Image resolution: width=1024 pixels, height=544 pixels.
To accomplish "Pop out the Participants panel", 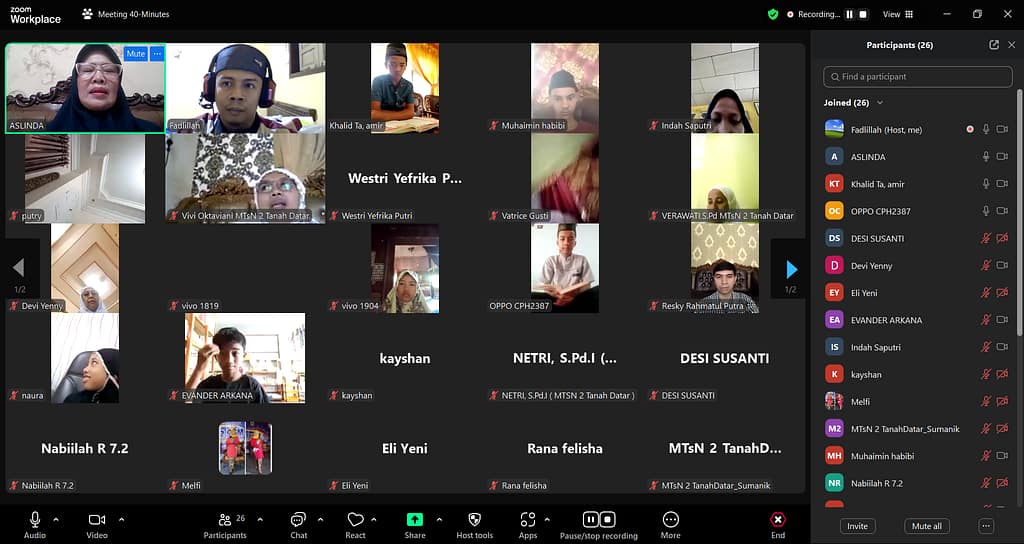I will point(993,45).
